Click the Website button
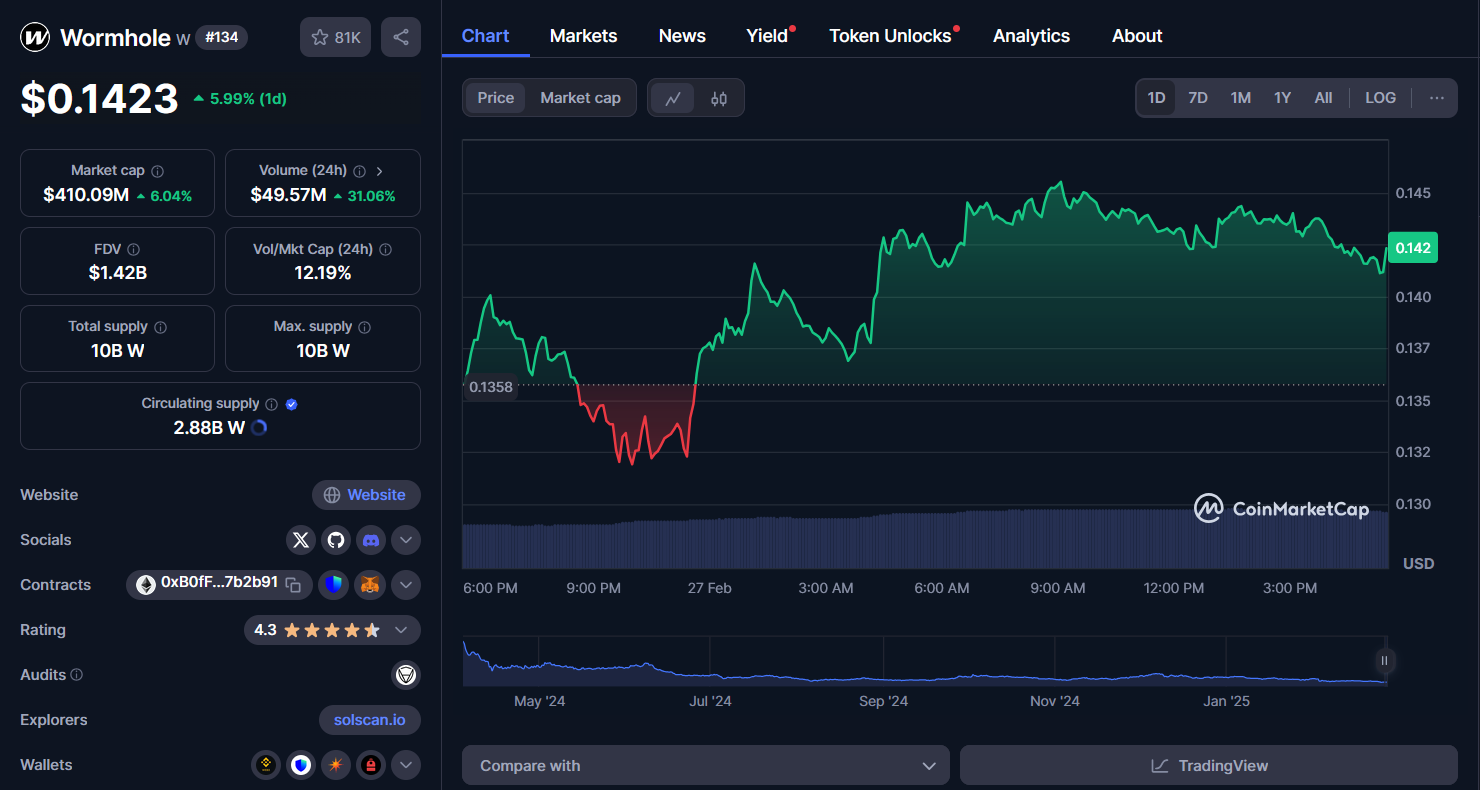Image resolution: width=1480 pixels, height=790 pixels. (x=366, y=495)
